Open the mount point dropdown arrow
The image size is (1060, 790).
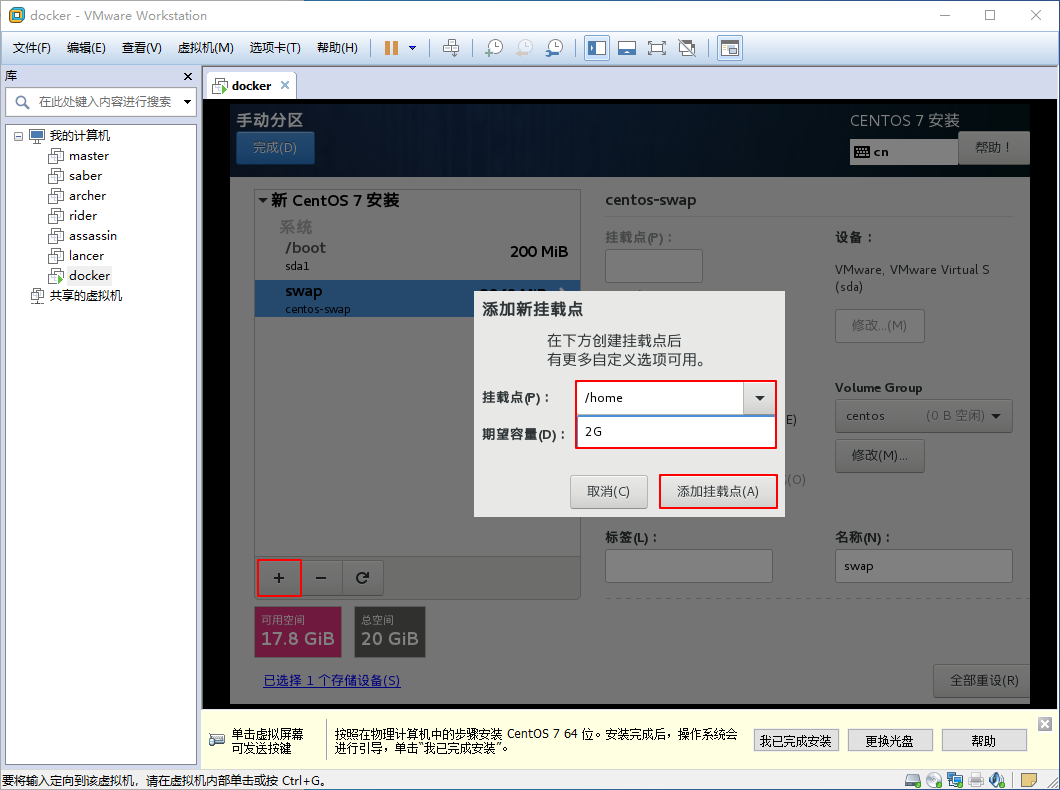(x=759, y=398)
